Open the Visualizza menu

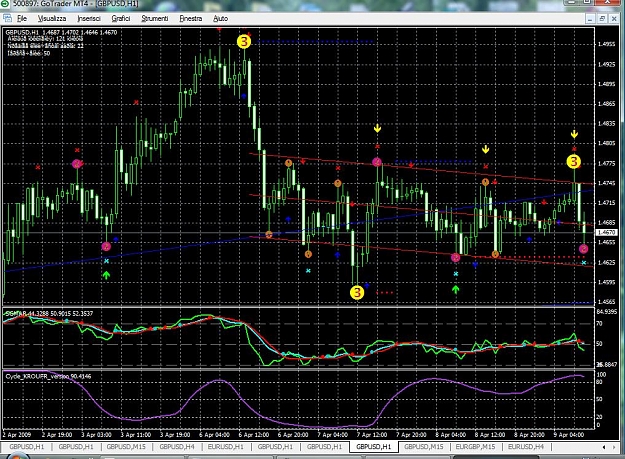pyautogui.click(x=52, y=18)
